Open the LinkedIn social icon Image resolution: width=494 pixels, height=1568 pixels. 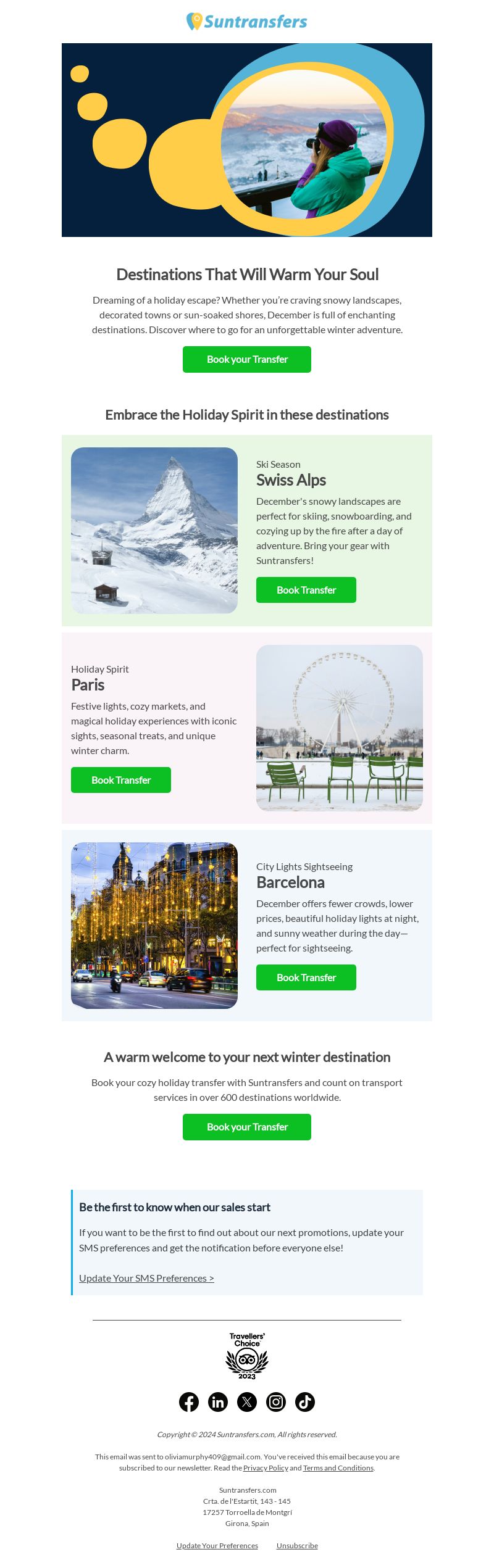[x=218, y=1402]
